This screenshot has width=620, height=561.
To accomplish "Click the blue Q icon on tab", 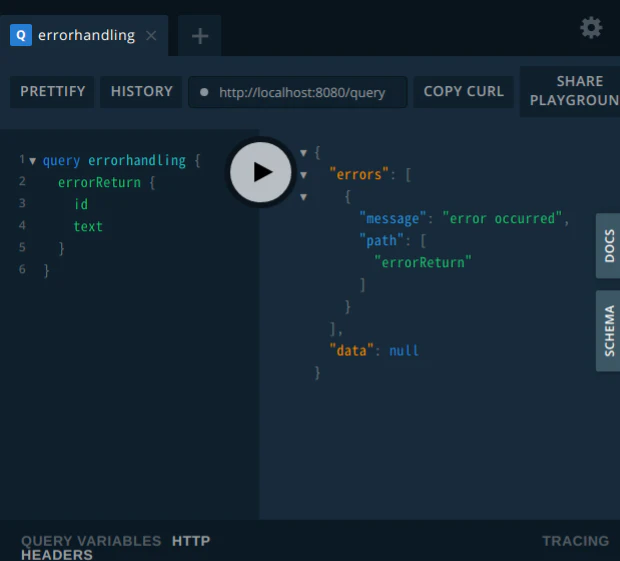I will (21, 35).
